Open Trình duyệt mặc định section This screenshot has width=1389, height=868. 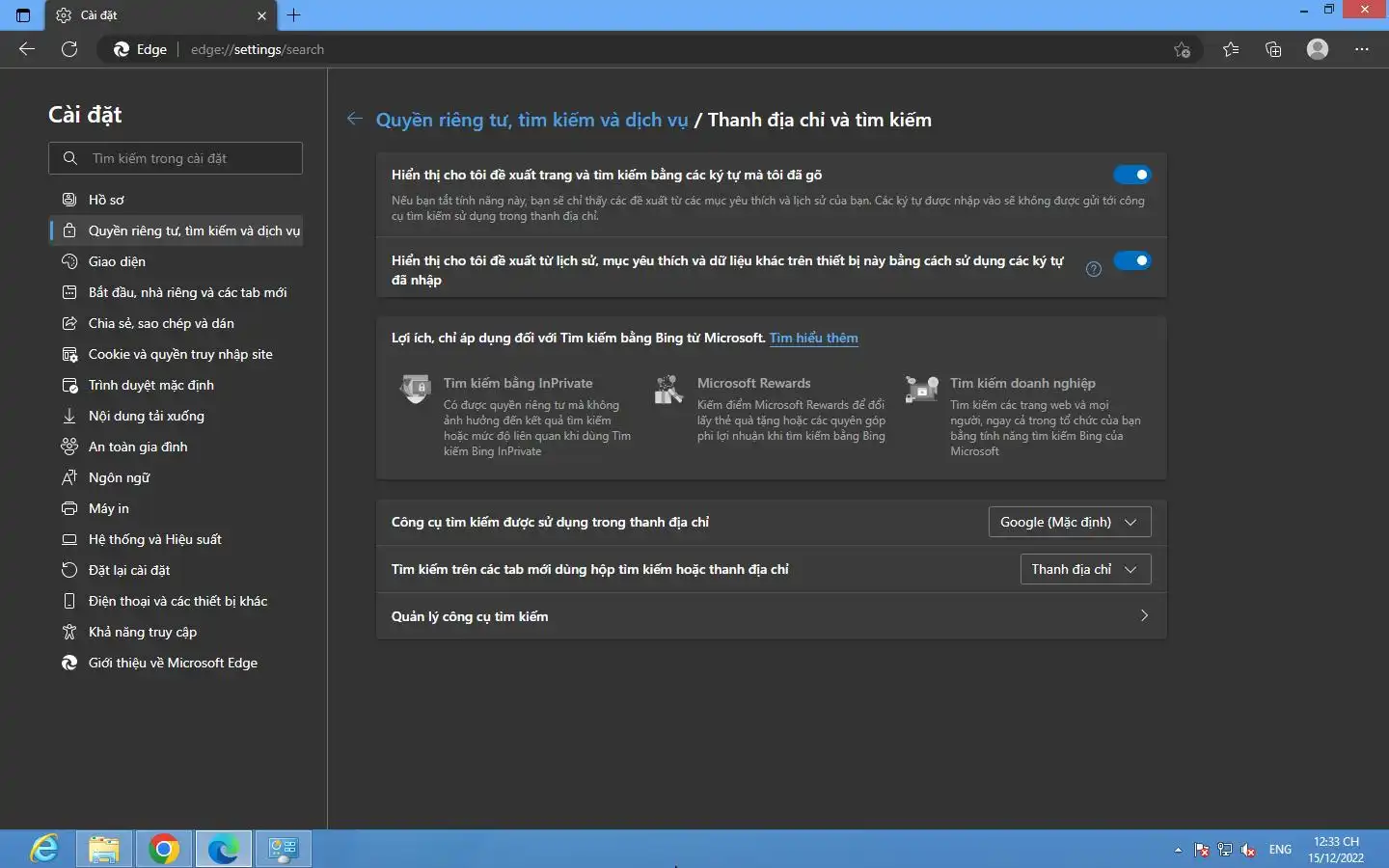point(176,385)
